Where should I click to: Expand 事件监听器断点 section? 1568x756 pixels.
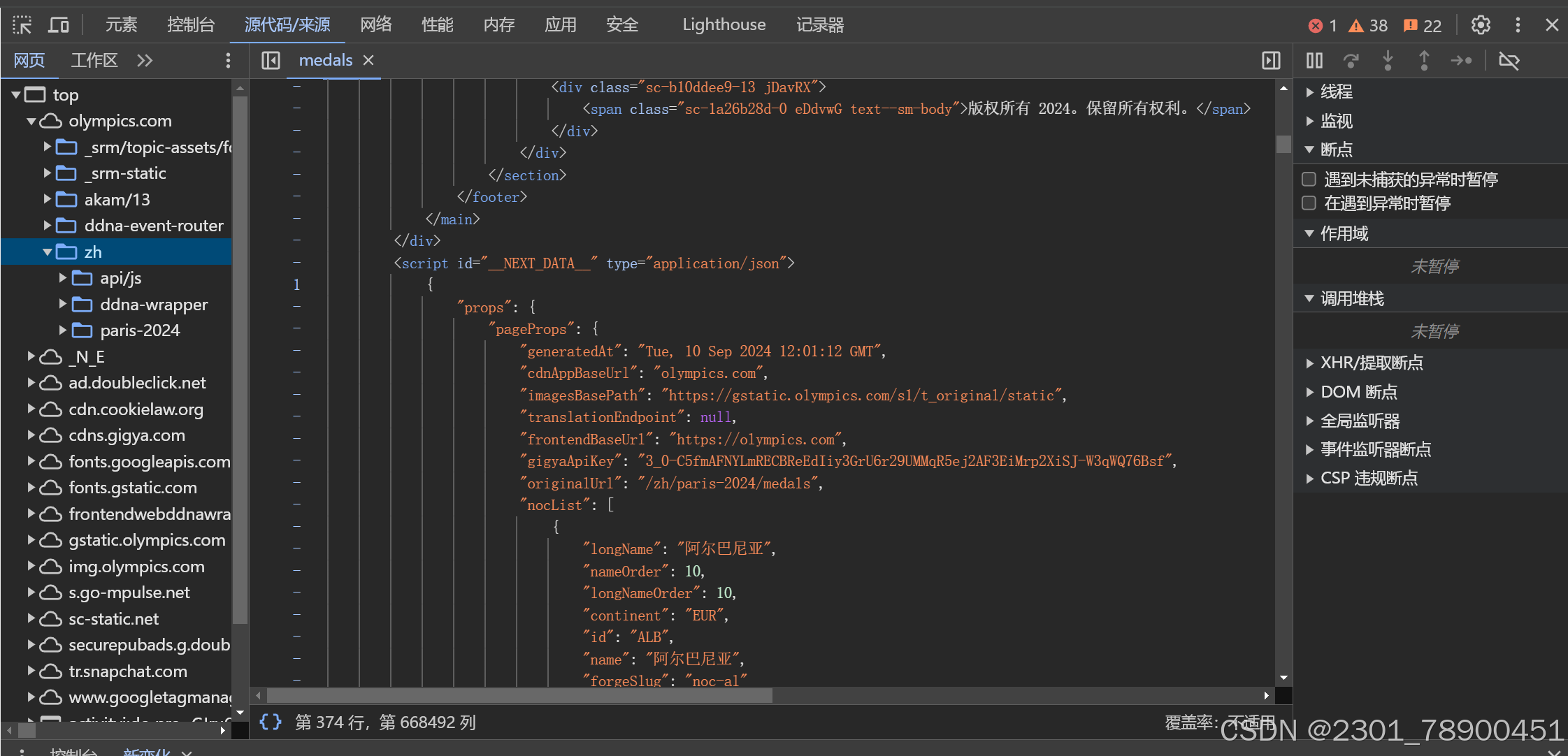point(1310,450)
